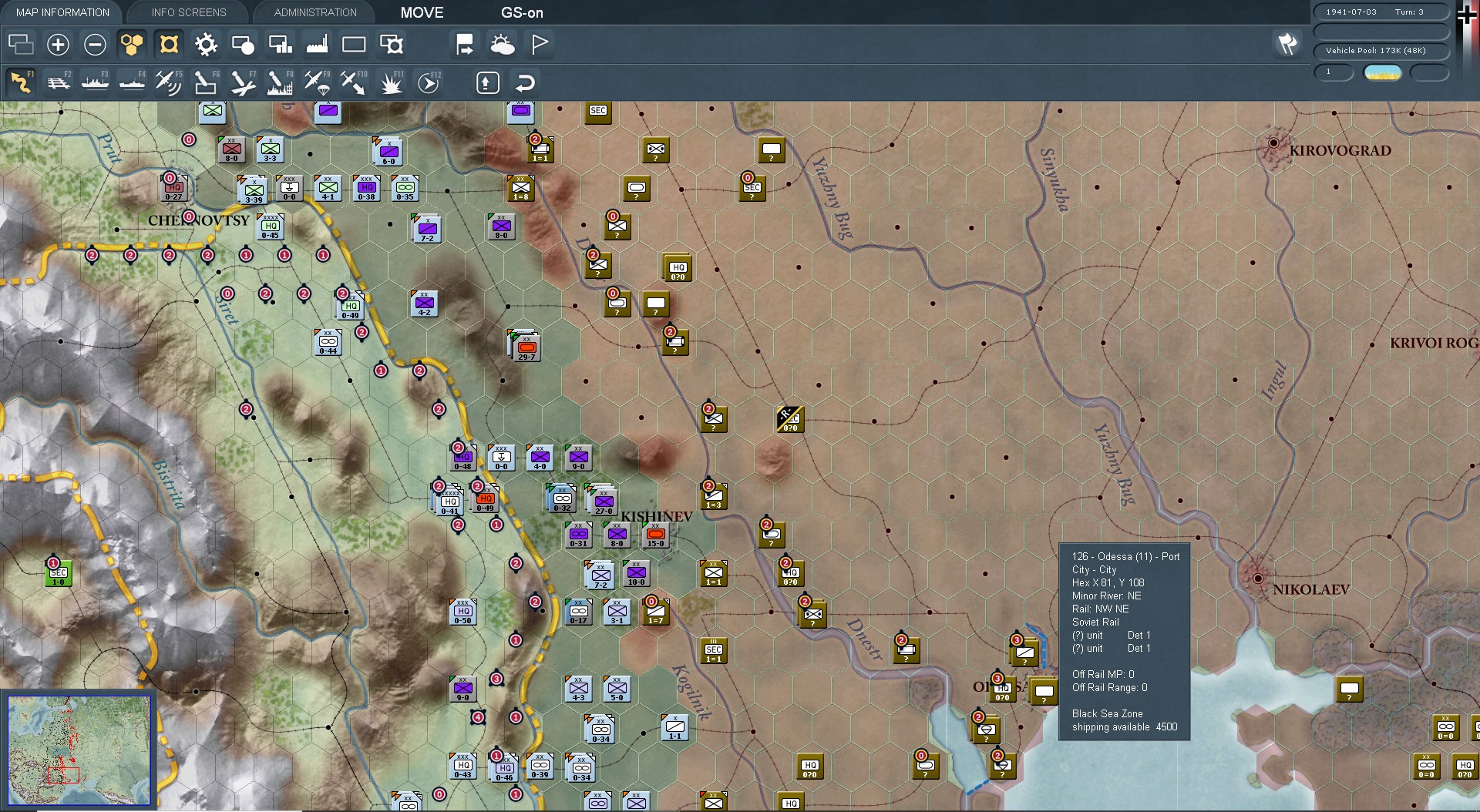The height and width of the screenshot is (812, 1480).
Task: Select the Soviet unit labeled 1=3
Action: pos(714,495)
